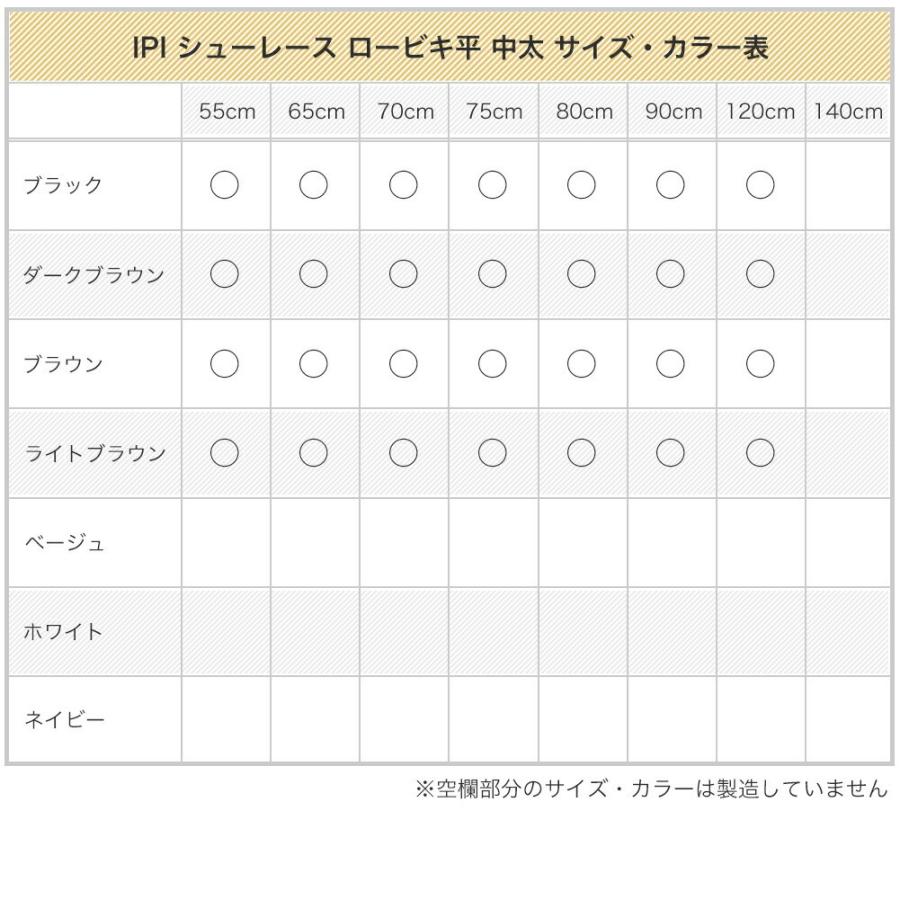Select the ホワイト row label
The image size is (900, 900).
63,631
